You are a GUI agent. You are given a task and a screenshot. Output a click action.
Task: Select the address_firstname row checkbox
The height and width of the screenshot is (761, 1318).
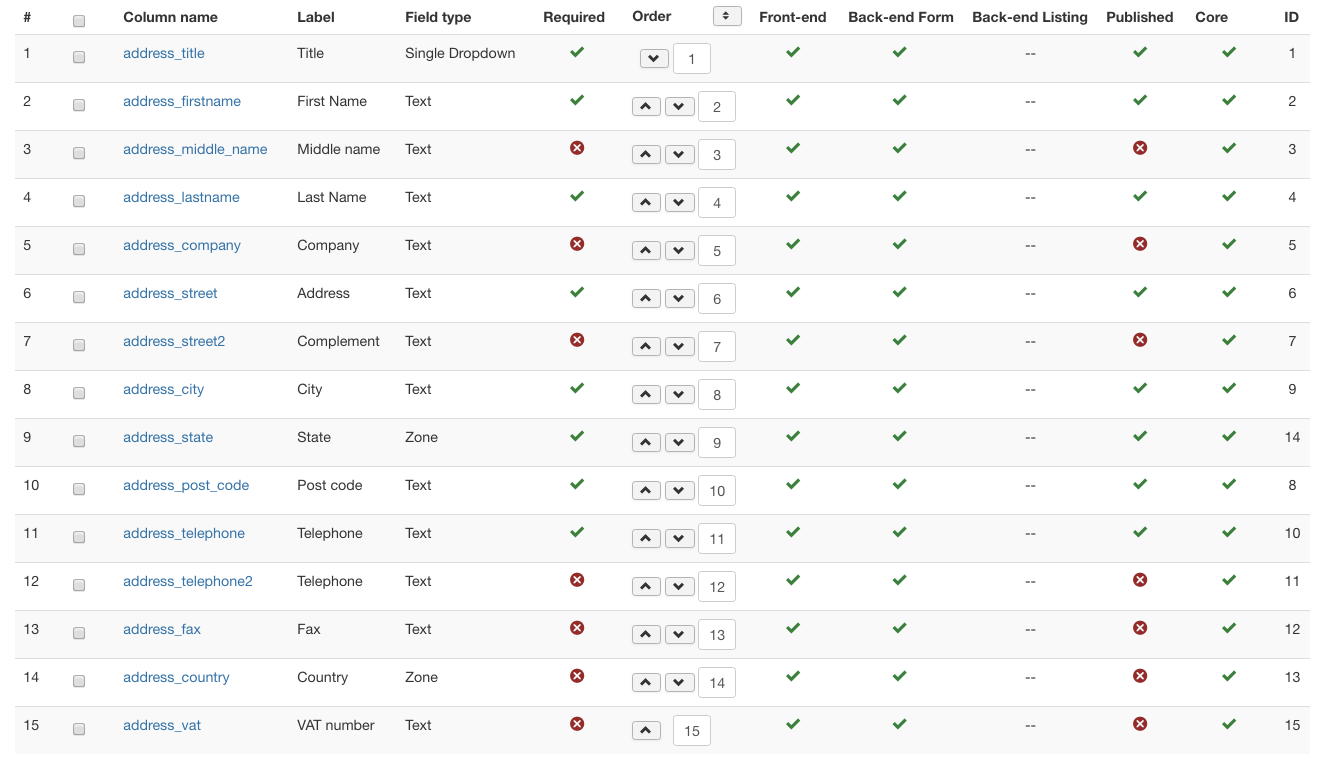(x=79, y=105)
